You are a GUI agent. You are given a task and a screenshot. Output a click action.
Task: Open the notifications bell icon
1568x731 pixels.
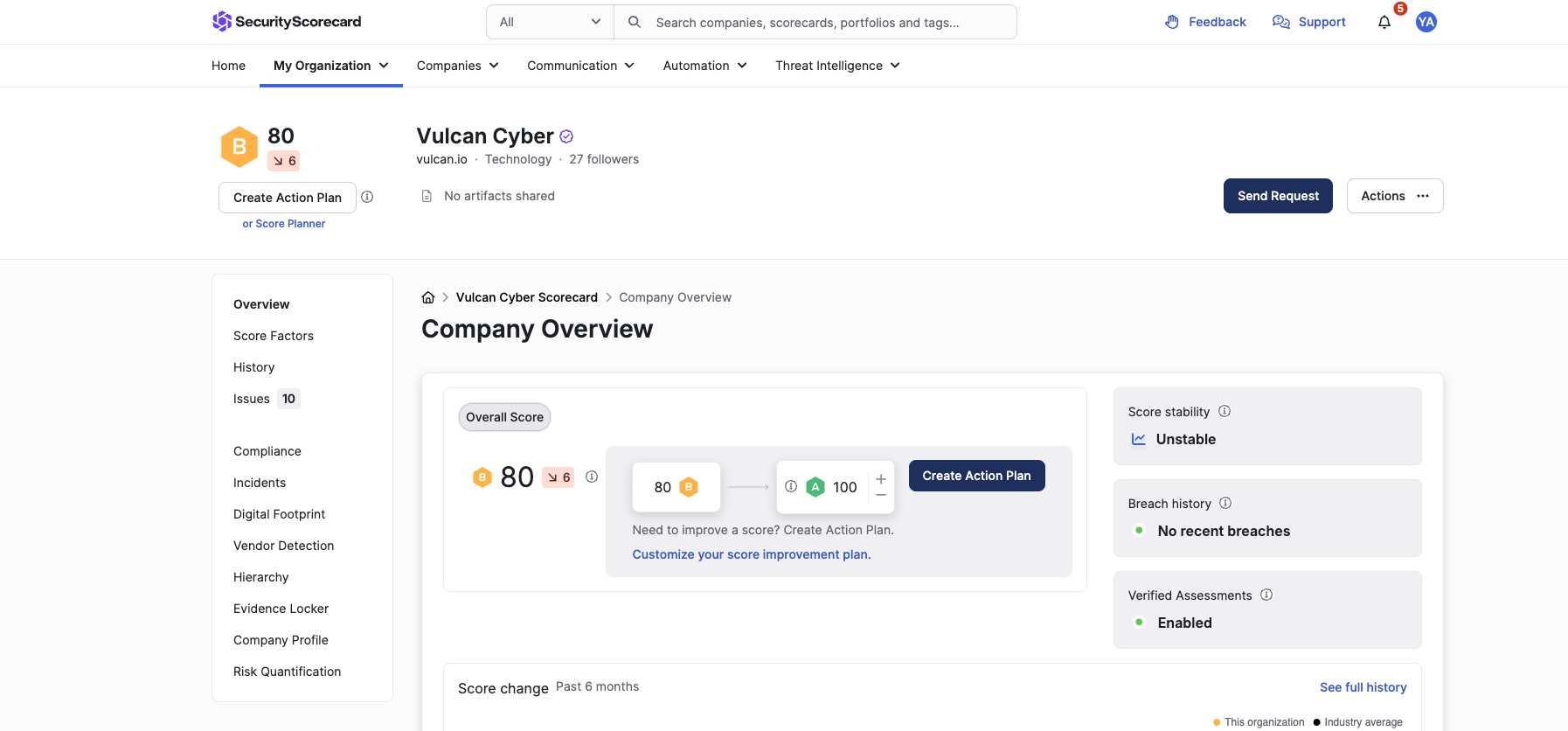click(1384, 23)
